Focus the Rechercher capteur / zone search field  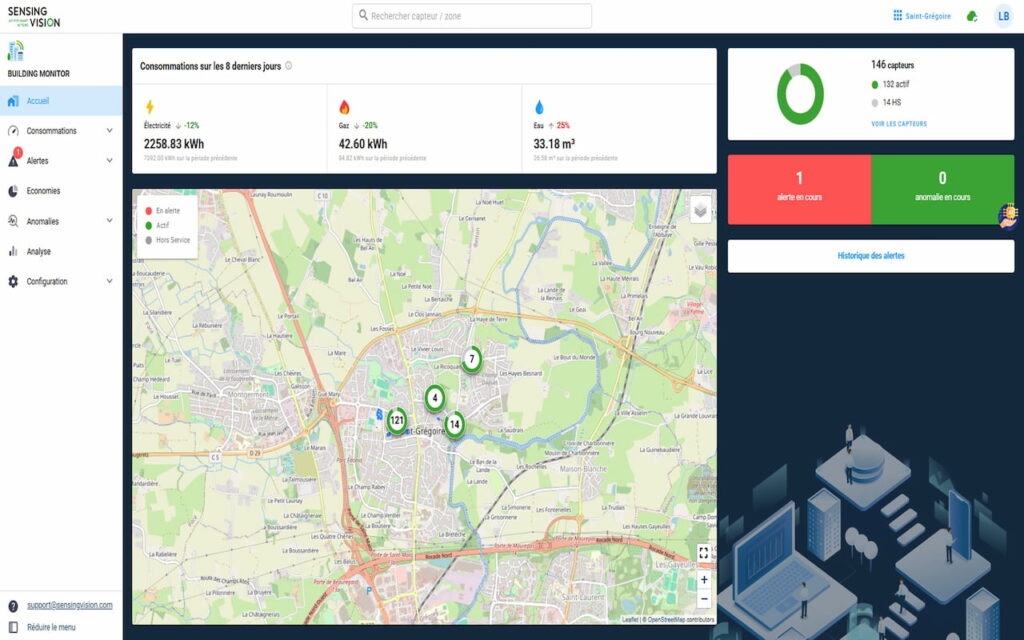472,16
